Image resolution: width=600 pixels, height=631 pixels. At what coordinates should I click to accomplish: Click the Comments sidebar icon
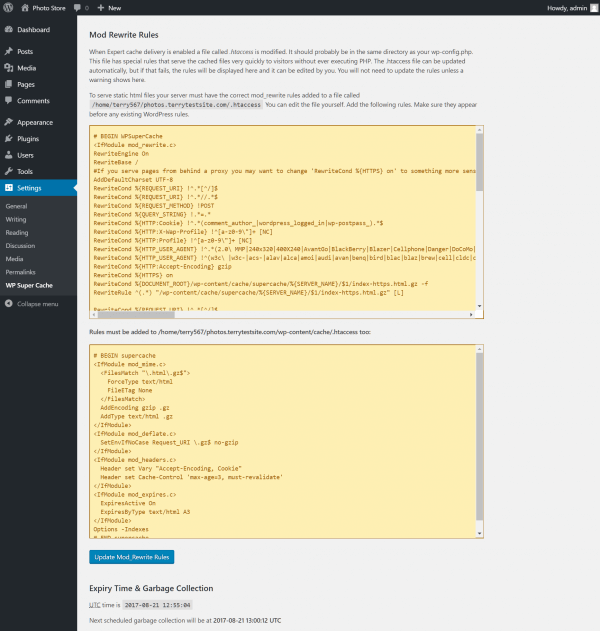[9, 100]
